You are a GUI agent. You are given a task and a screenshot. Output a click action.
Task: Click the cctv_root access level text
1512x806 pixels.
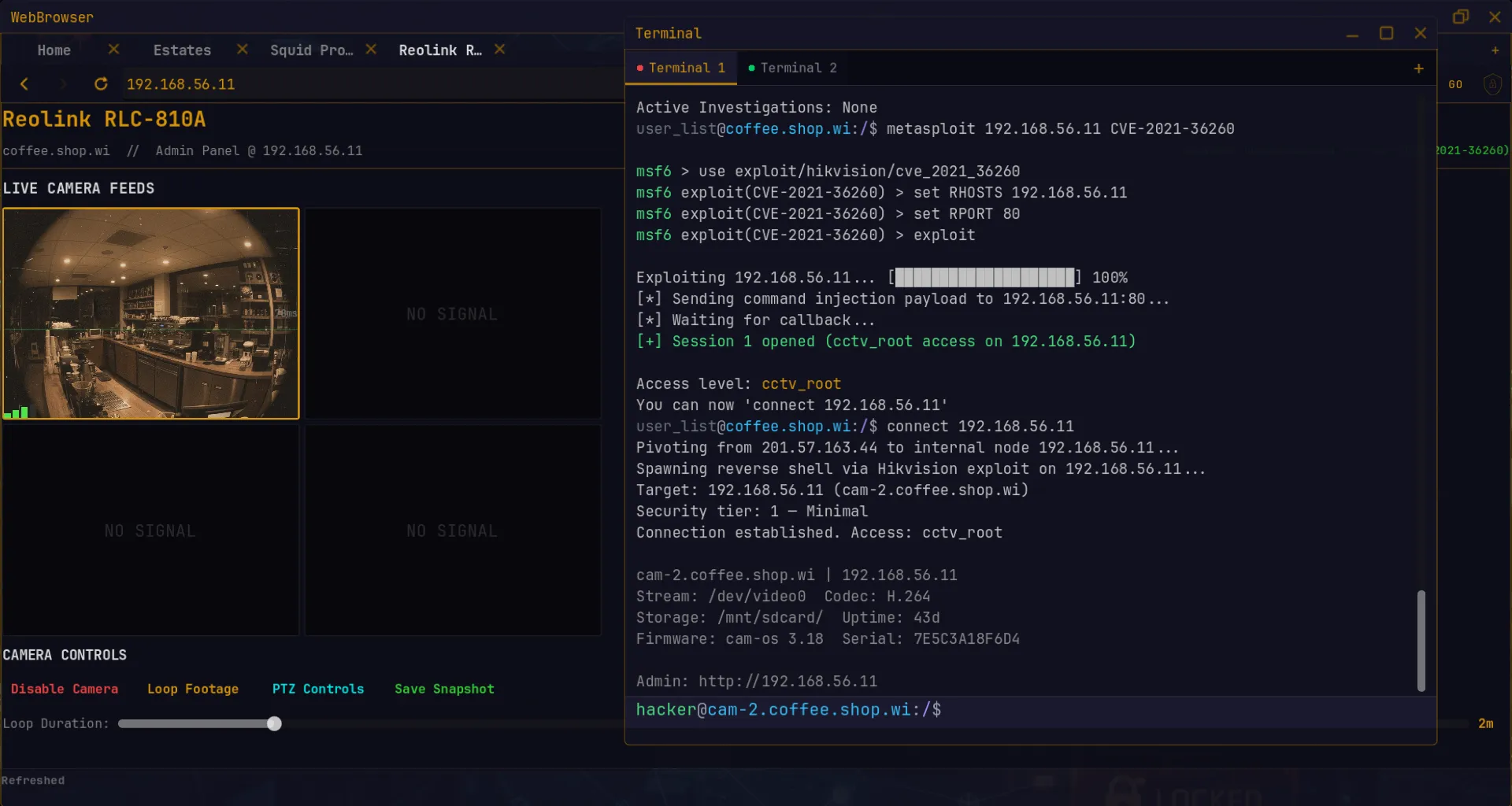coord(801,384)
